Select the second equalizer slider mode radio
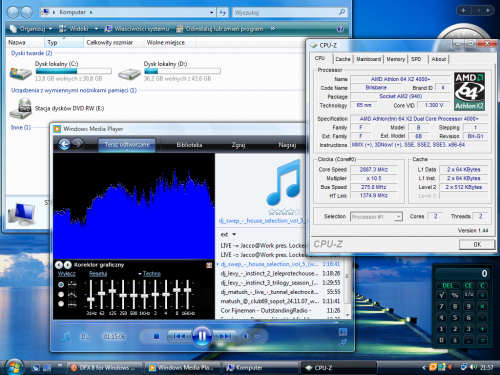This screenshot has height=375, width=500. (61, 294)
